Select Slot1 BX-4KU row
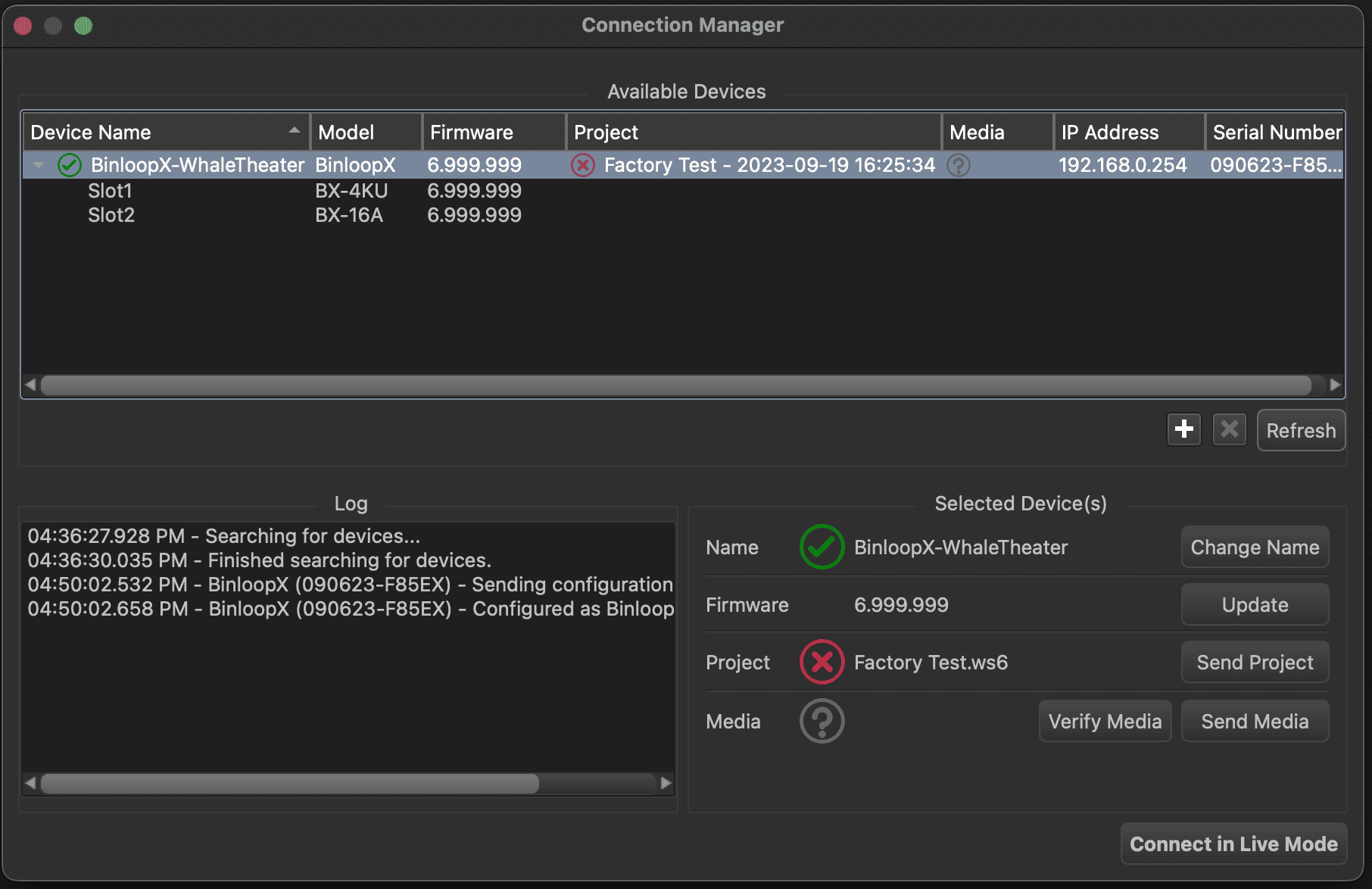The width and height of the screenshot is (1372, 889). click(x=111, y=191)
